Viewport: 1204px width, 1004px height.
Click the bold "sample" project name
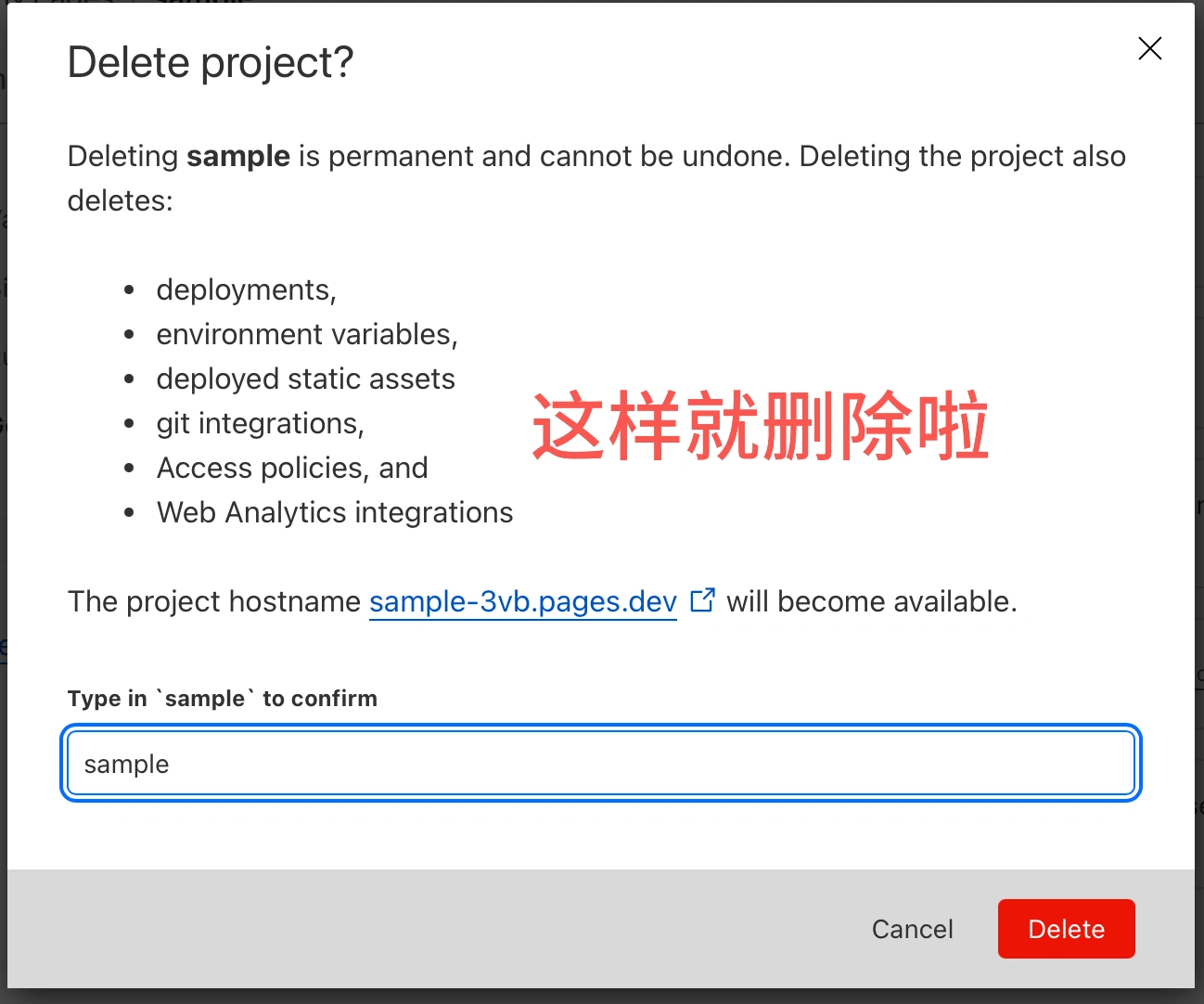pyautogui.click(x=238, y=156)
